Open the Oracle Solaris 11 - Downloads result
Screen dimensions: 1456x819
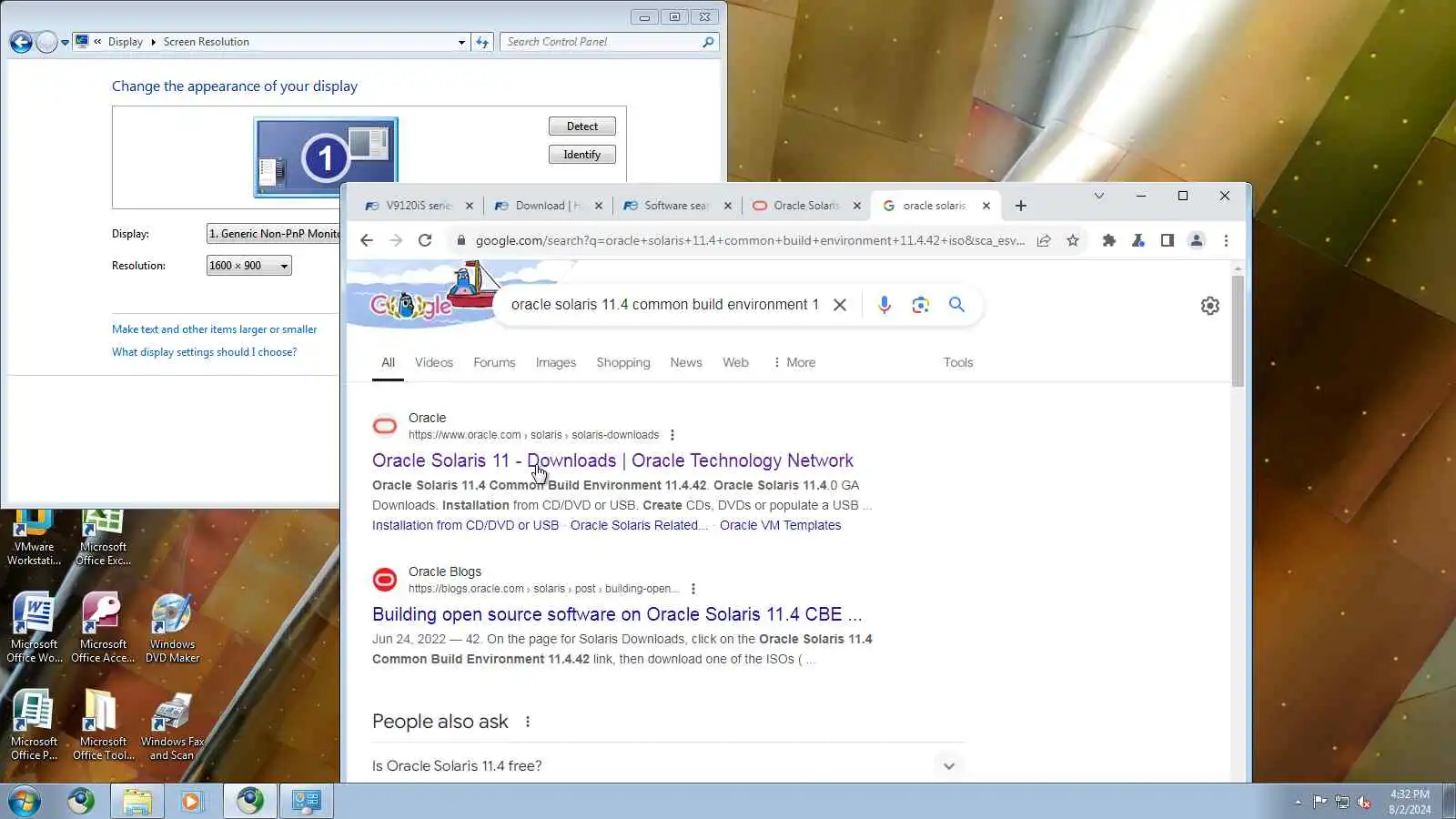(x=612, y=460)
